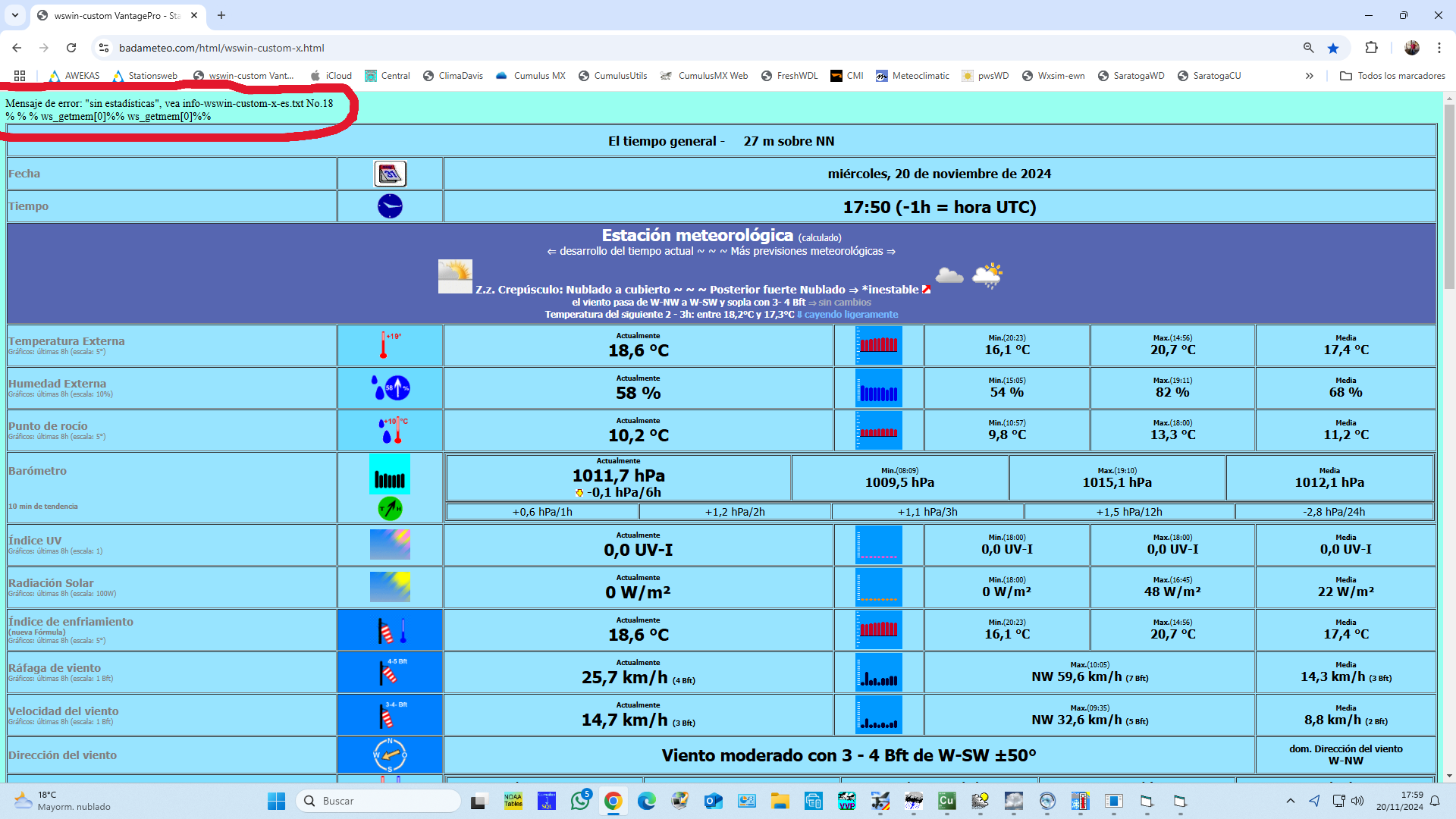Open the Meteoclimatic bookmark
This screenshot has width=1456, height=819.
(912, 76)
